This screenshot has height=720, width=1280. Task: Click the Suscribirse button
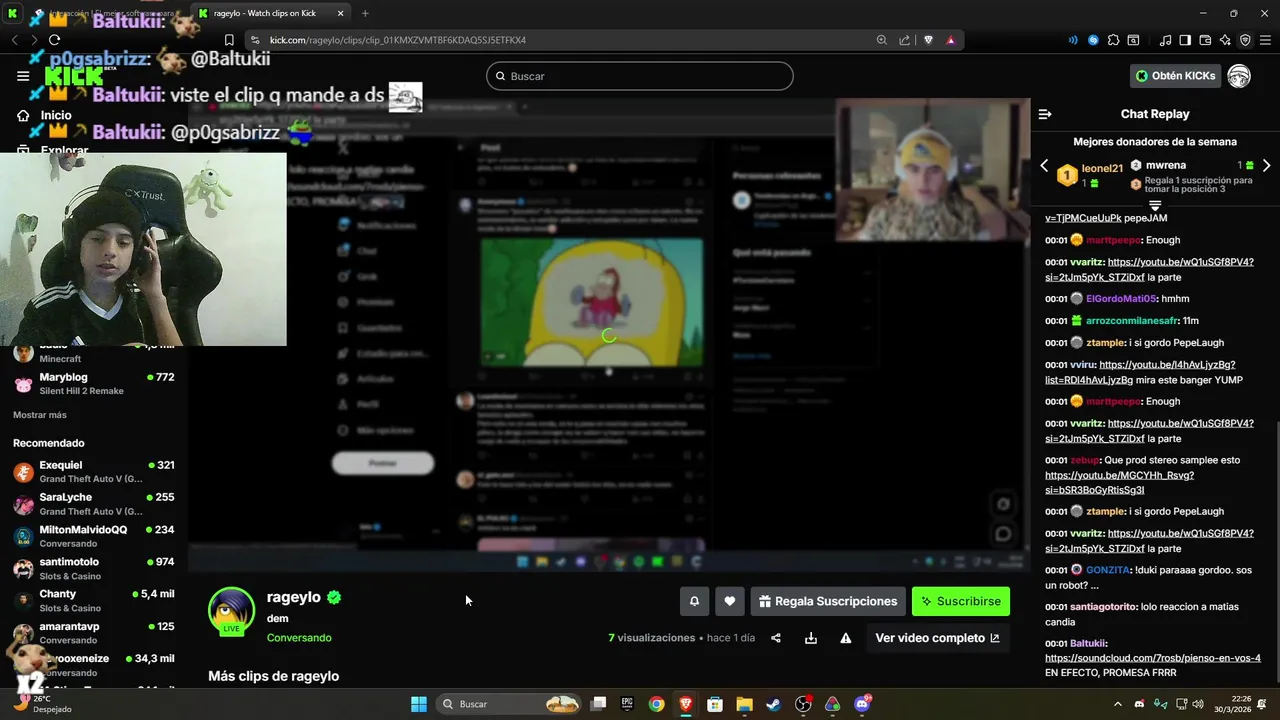coord(961,601)
